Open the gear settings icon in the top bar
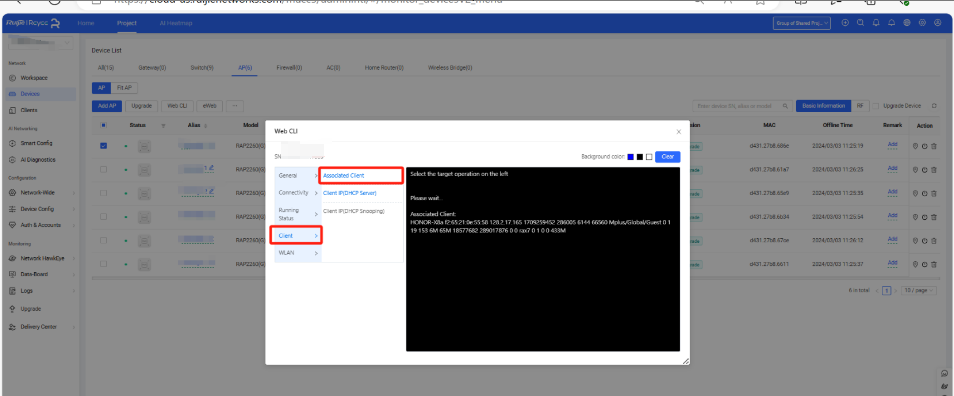Image resolution: width=954 pixels, height=396 pixels. (922, 23)
